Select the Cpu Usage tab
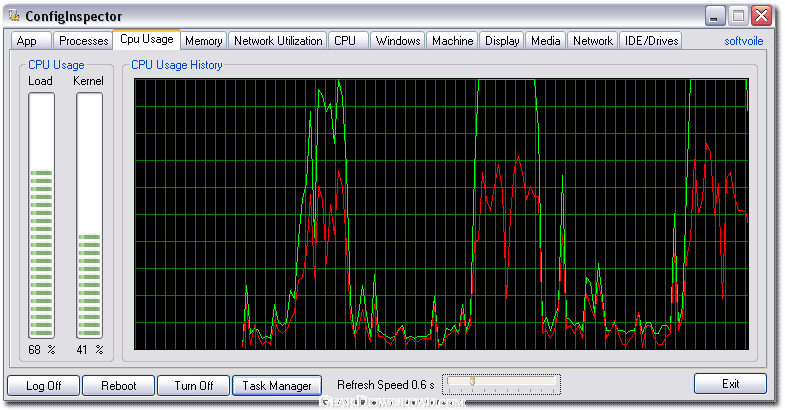Image resolution: width=785 pixels, height=410 pixels. pos(146,40)
